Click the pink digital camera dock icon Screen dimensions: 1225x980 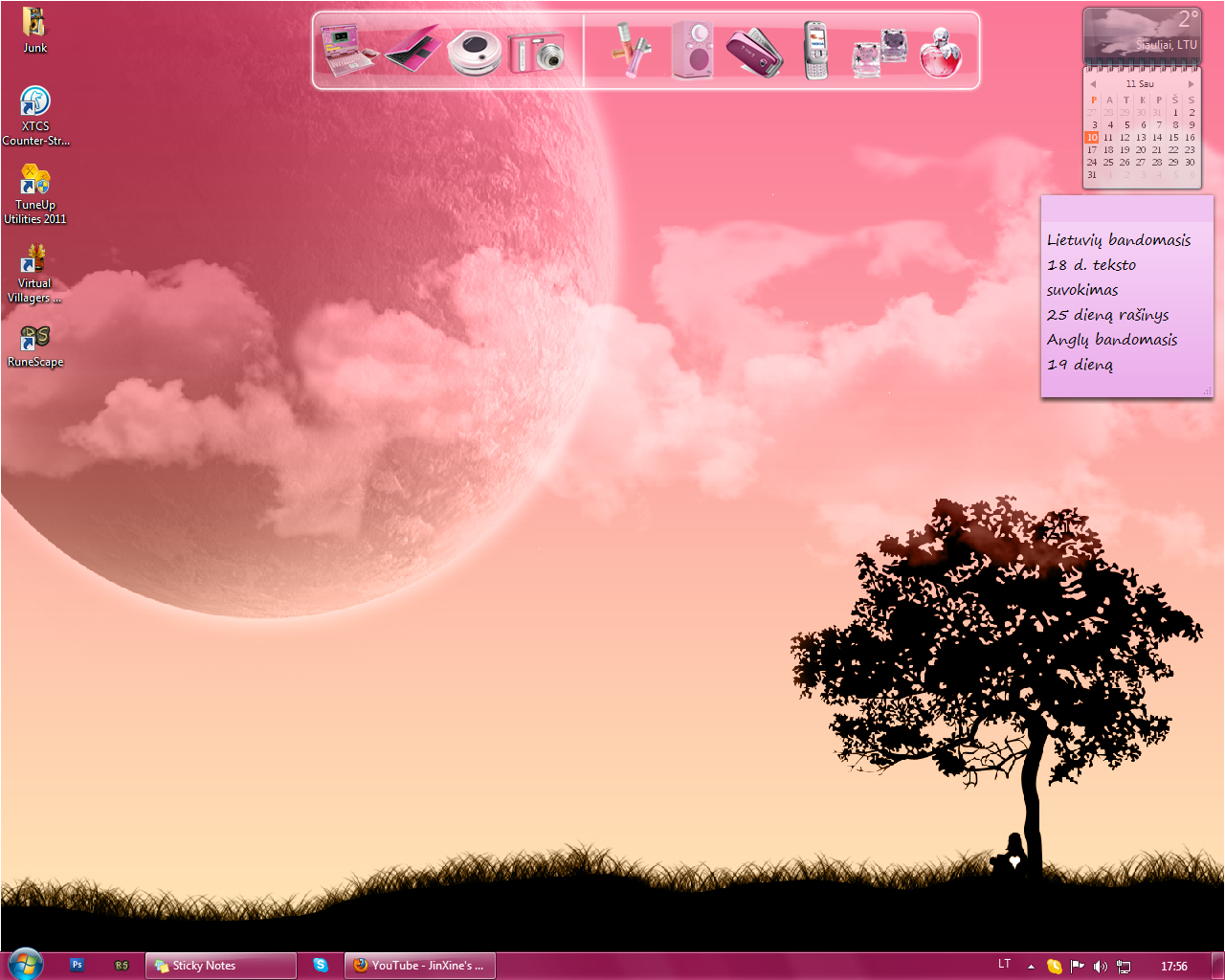pos(536,53)
